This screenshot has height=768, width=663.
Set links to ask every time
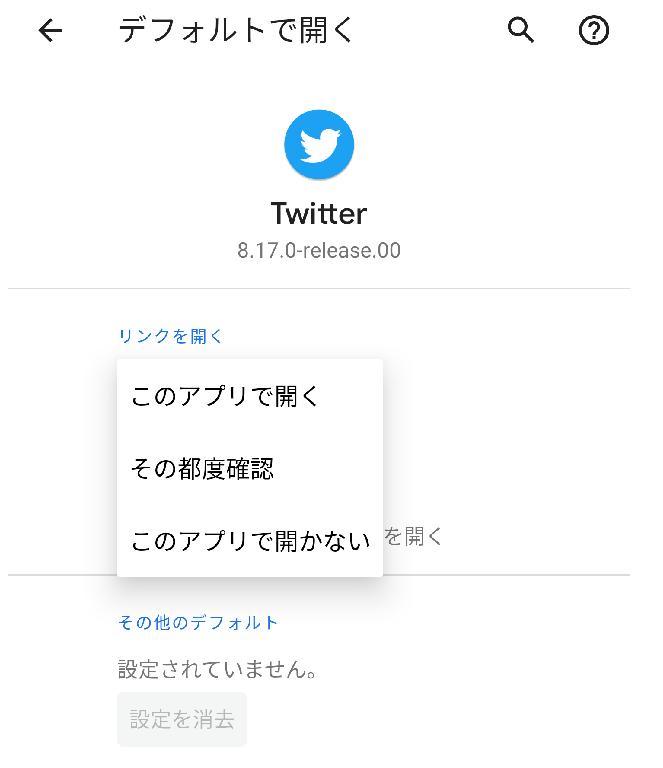pyautogui.click(x=250, y=468)
